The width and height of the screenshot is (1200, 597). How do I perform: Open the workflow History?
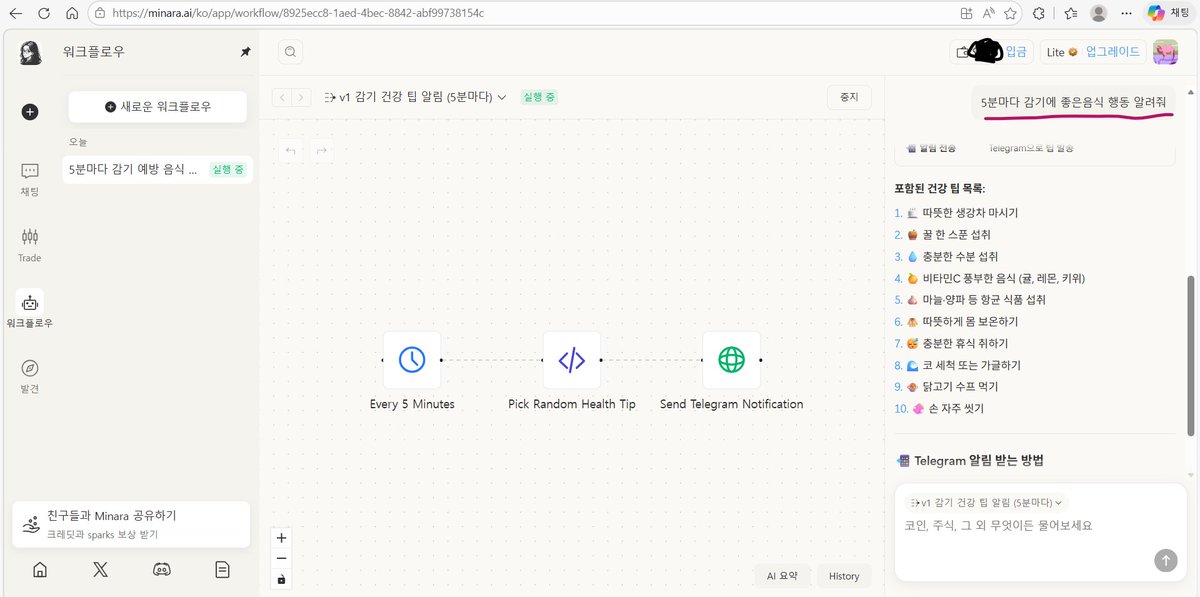[x=844, y=576]
